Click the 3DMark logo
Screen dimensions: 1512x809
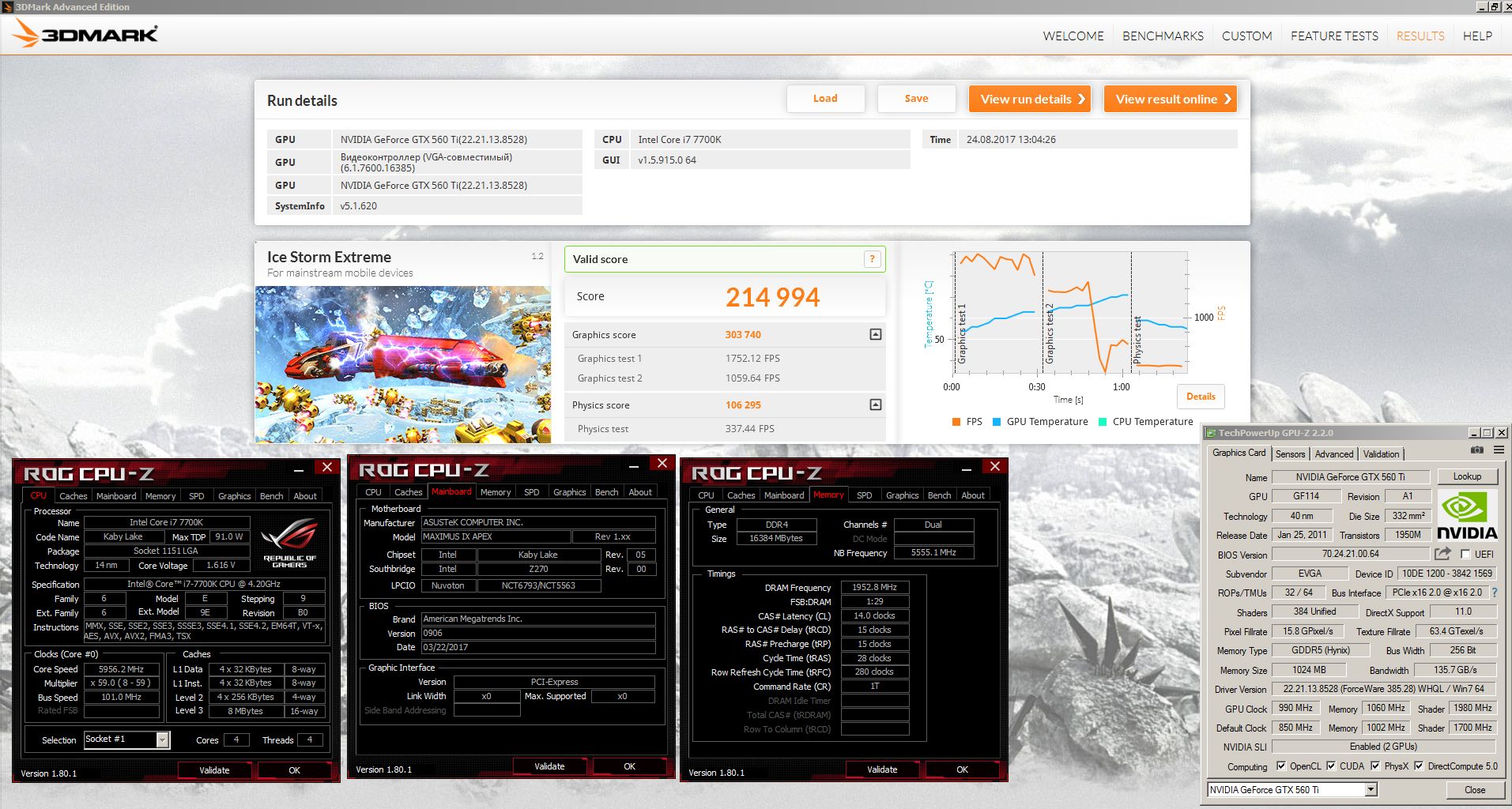pyautogui.click(x=85, y=34)
